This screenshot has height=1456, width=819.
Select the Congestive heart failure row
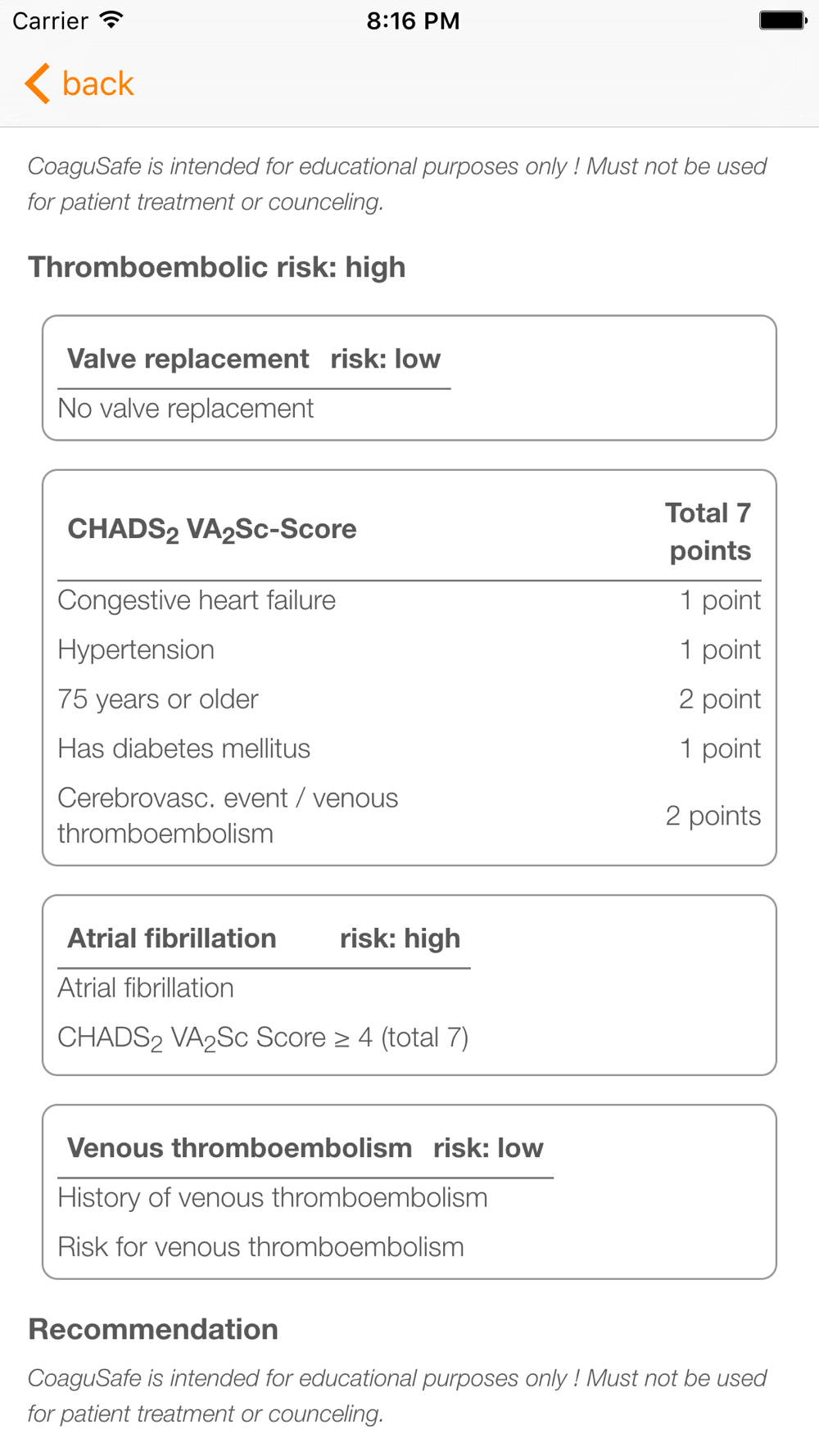pos(409,600)
